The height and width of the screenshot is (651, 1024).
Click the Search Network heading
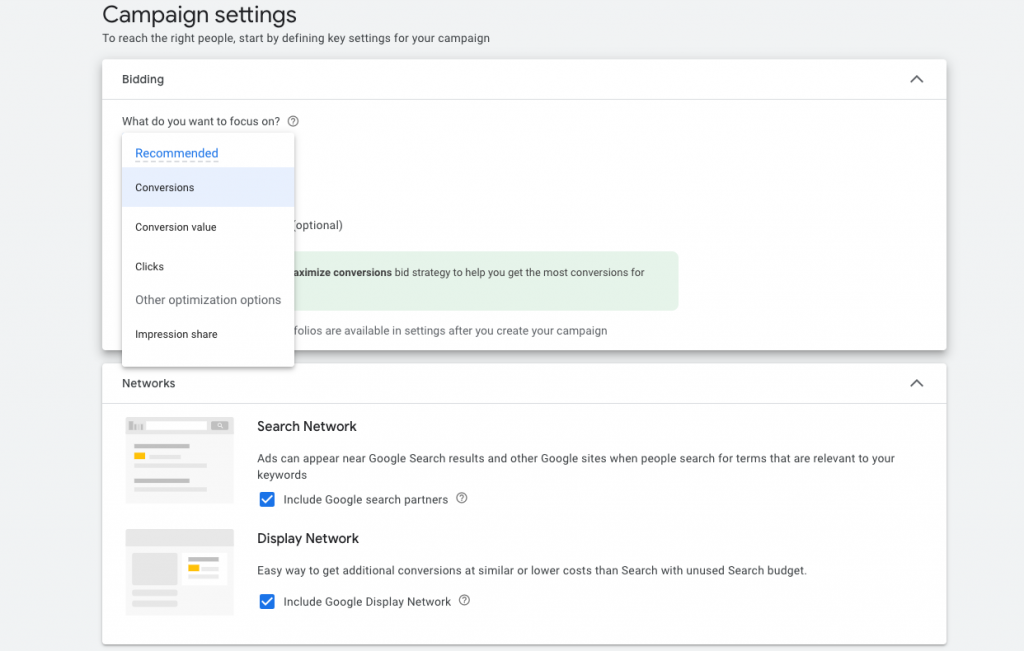coord(307,426)
